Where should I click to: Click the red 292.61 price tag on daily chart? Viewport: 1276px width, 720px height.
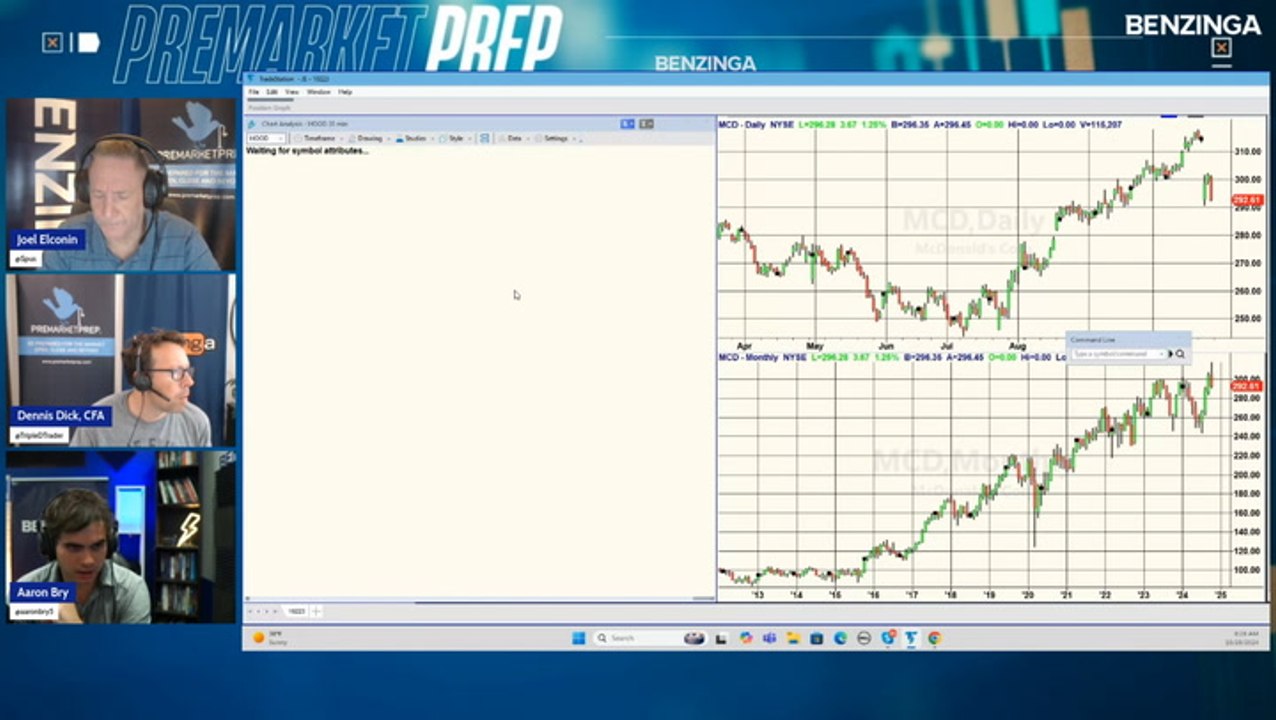(1247, 200)
